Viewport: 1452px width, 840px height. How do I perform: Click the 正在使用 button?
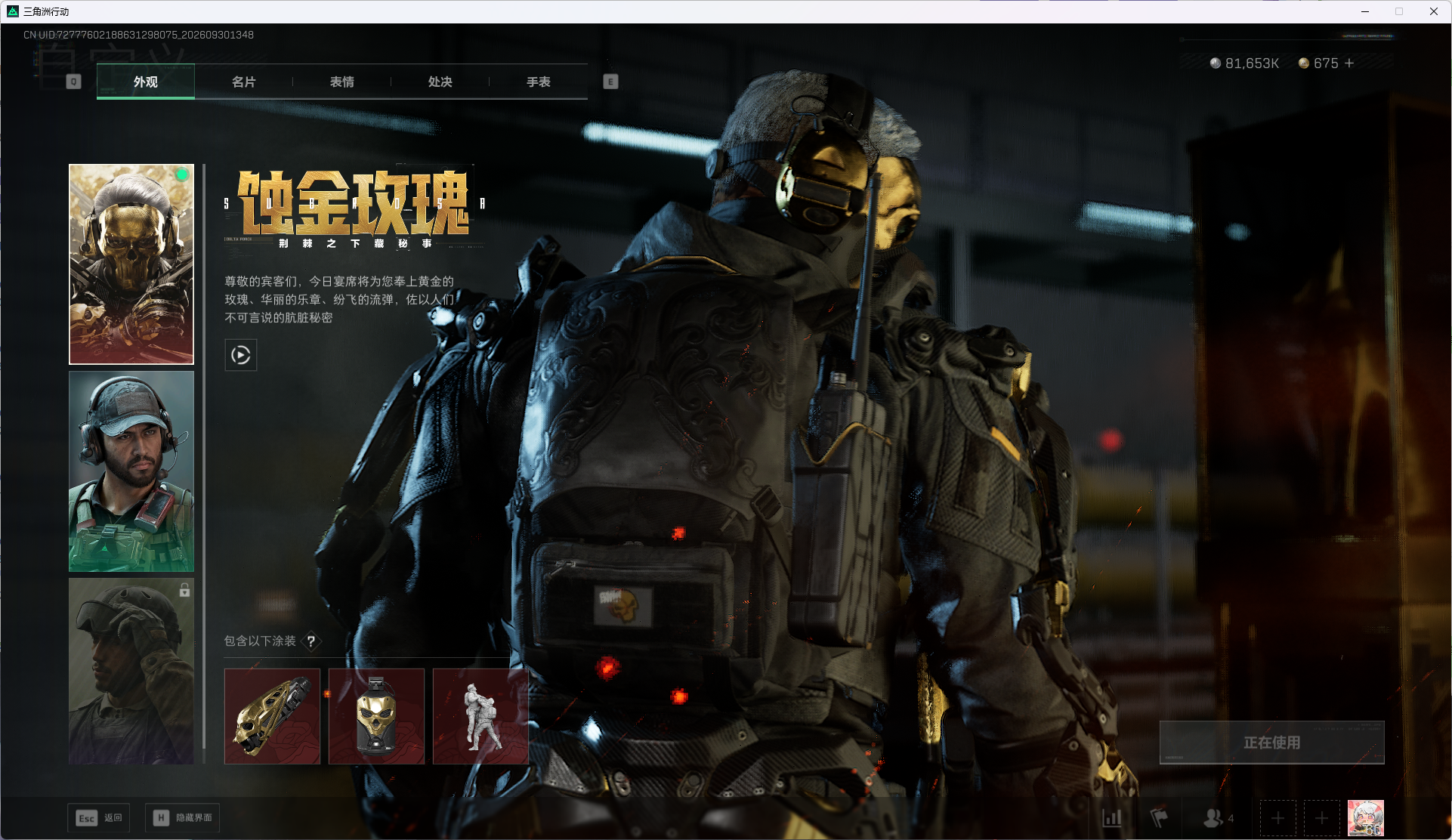coord(1272,743)
